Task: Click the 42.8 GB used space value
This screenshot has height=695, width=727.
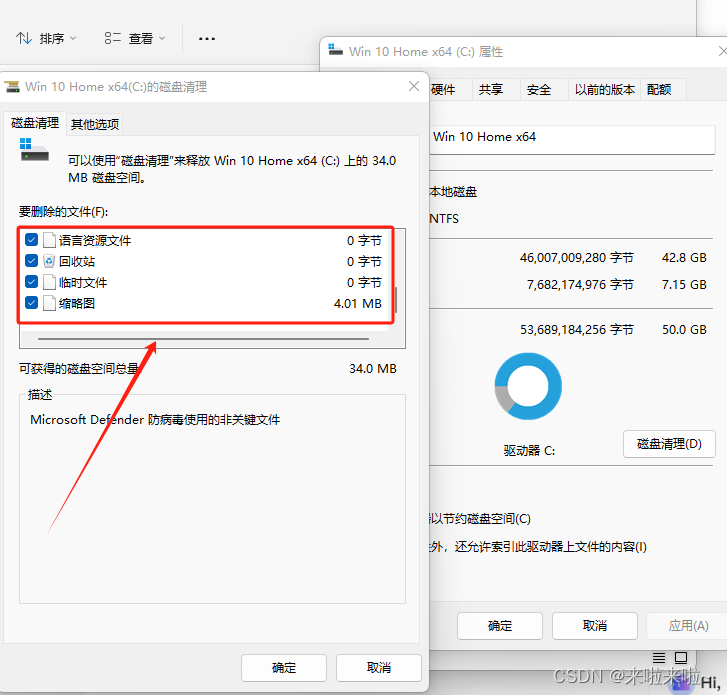Action: point(684,258)
